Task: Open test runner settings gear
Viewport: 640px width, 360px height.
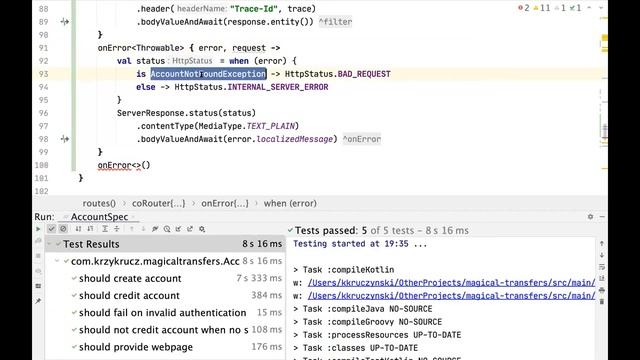Action: [202, 229]
